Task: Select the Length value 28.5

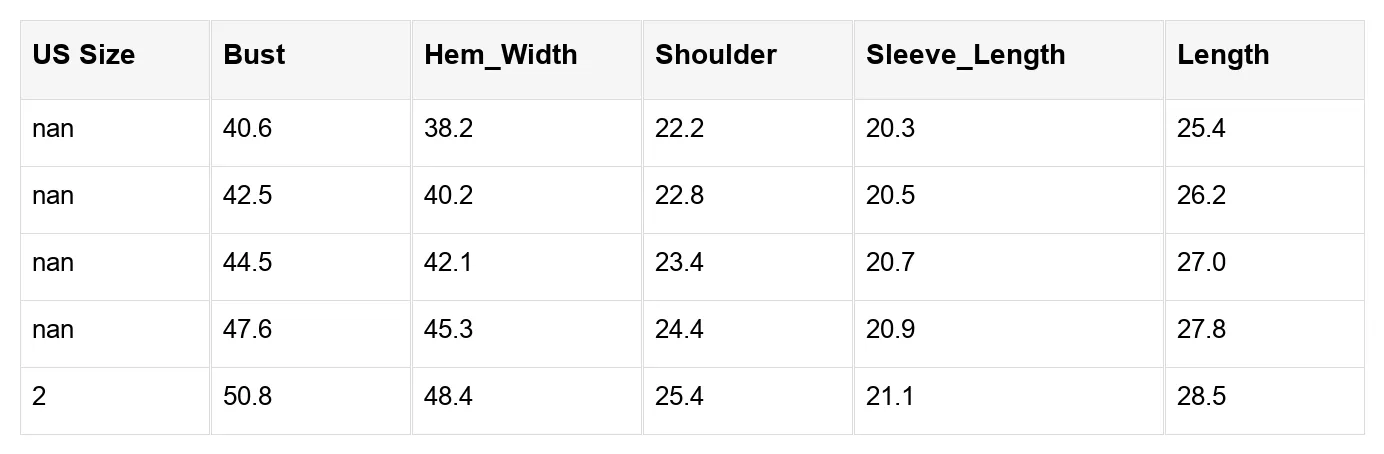Action: 1201,397
